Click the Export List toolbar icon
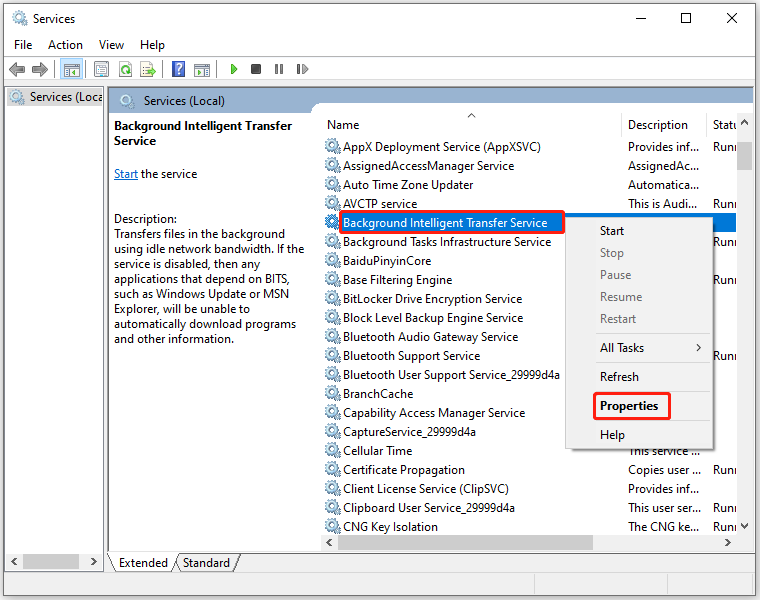Image resolution: width=760 pixels, height=600 pixels. point(148,69)
